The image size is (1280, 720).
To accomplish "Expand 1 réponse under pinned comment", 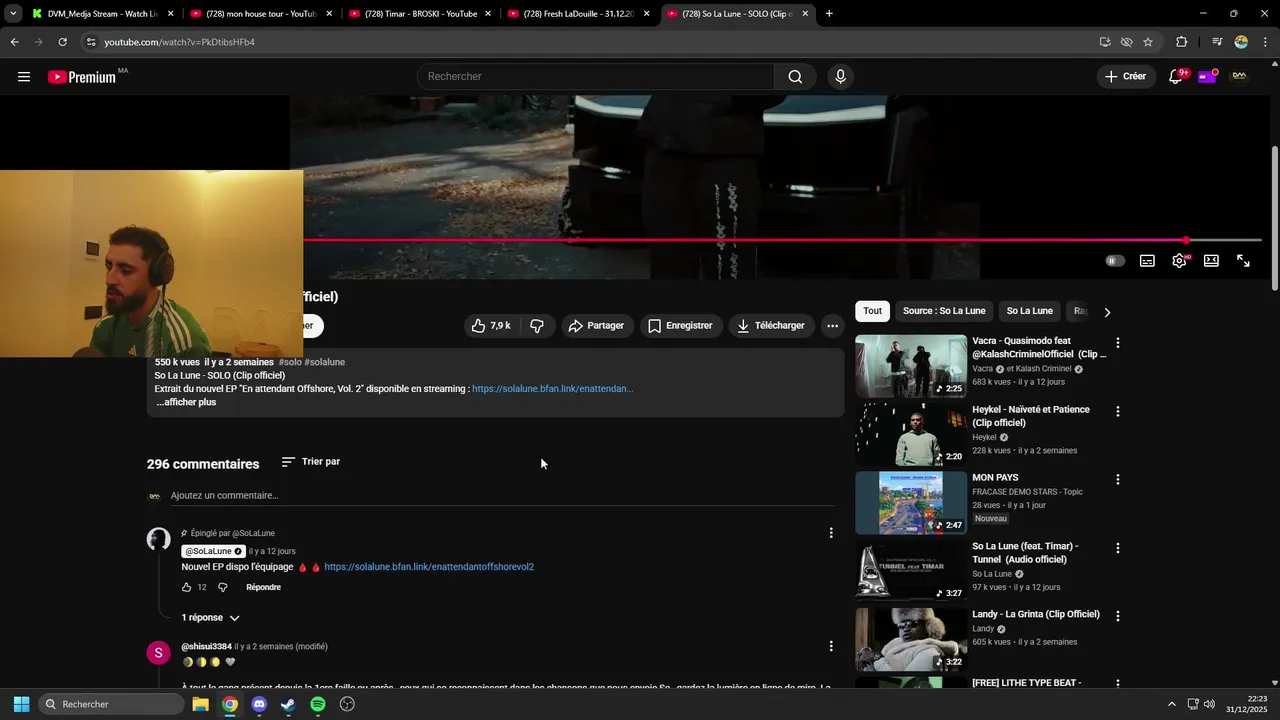I will click(x=211, y=618).
